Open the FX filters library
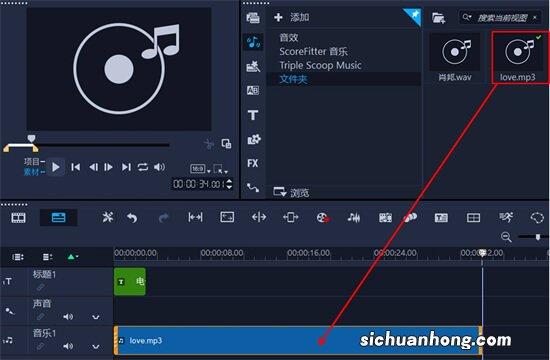This screenshot has width=550, height=360. (253, 163)
